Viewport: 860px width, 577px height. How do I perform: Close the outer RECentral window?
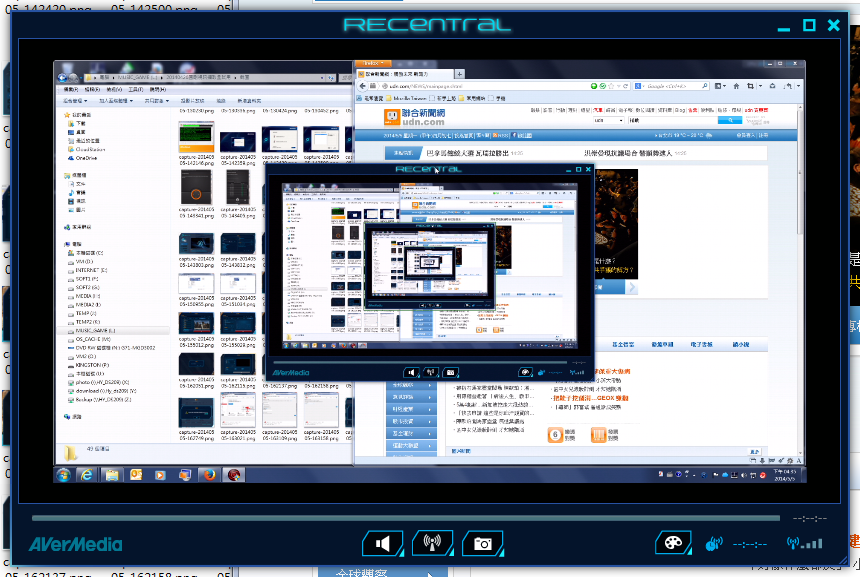click(834, 25)
